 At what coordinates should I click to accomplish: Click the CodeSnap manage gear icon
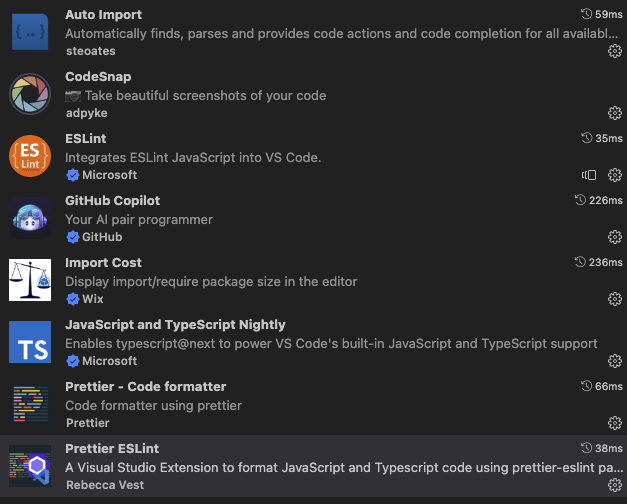tap(615, 113)
